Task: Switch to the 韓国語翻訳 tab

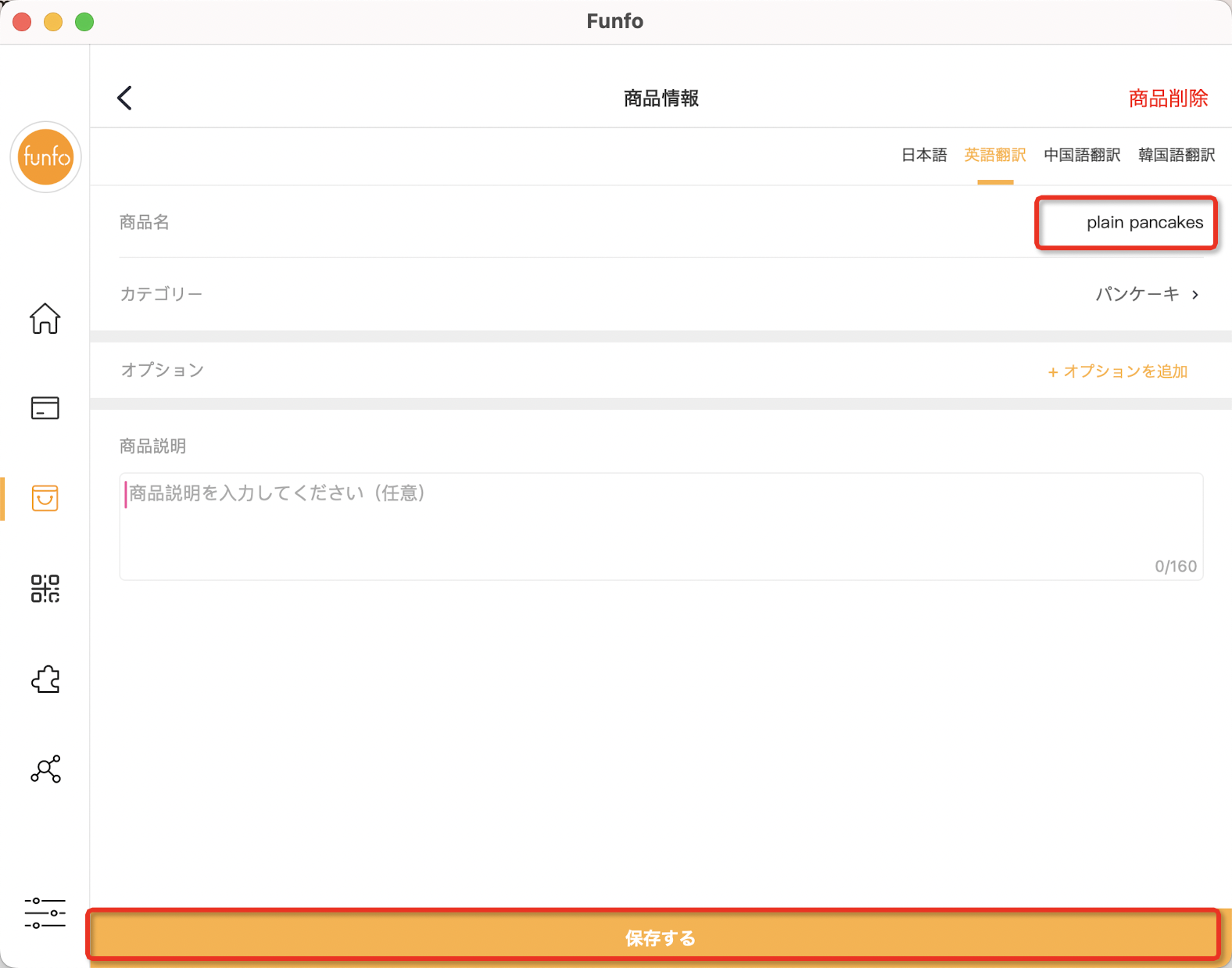Action: [1176, 155]
